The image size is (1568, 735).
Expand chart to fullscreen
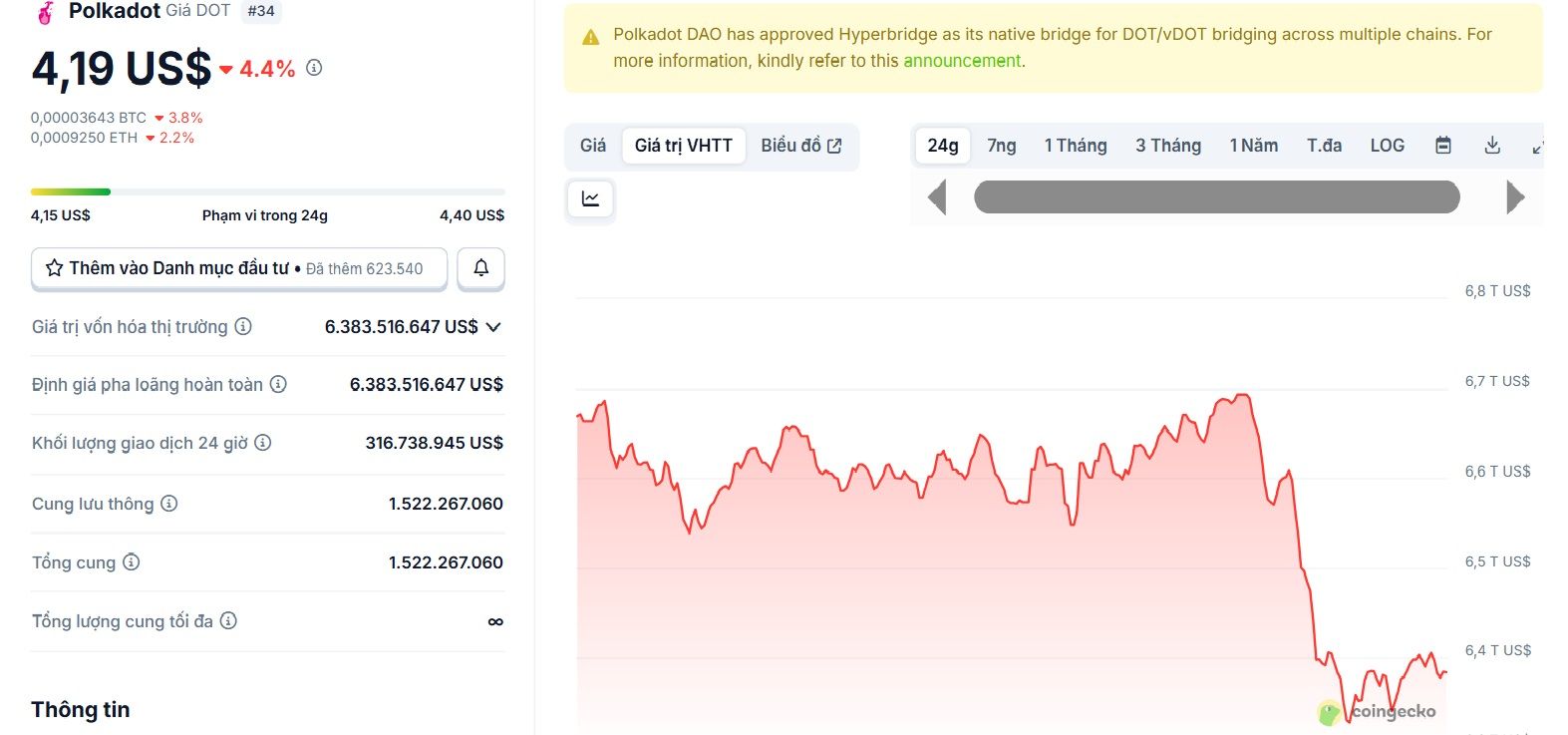pos(1538,147)
